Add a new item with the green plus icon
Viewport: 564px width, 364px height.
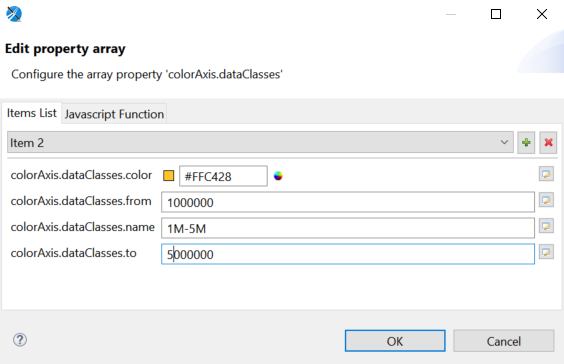click(526, 143)
